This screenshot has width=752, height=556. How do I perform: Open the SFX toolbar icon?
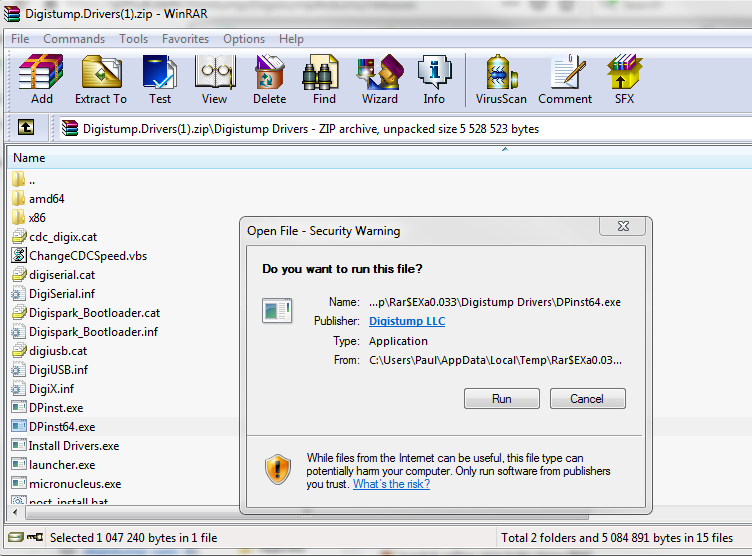pyautogui.click(x=624, y=79)
